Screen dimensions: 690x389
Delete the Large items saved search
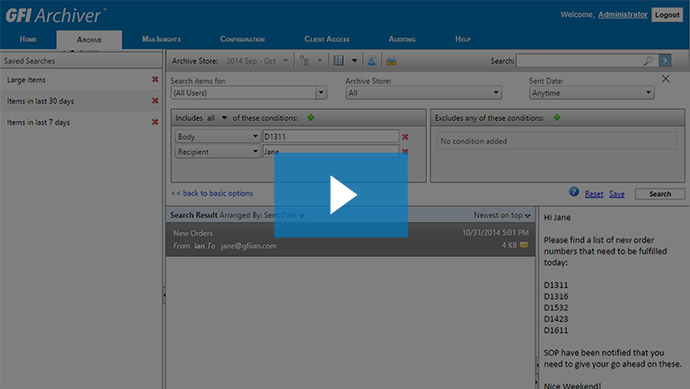tap(155, 79)
